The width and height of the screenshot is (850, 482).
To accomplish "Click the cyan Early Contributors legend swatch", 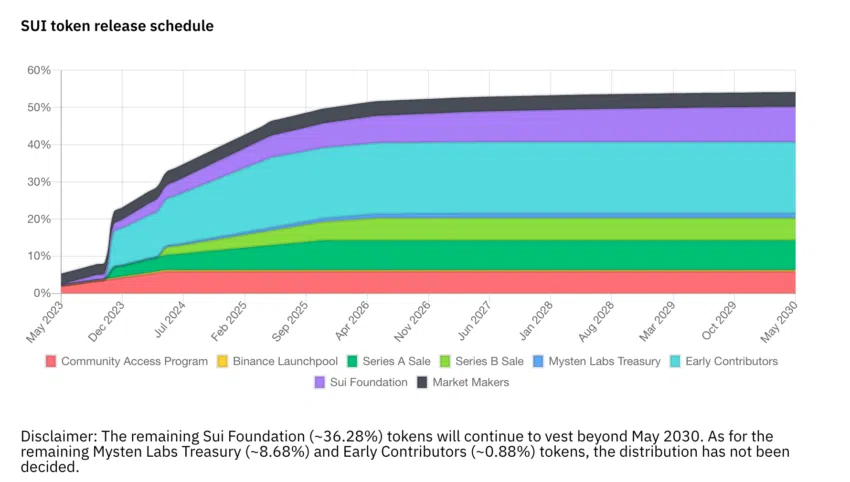I will (x=675, y=361).
